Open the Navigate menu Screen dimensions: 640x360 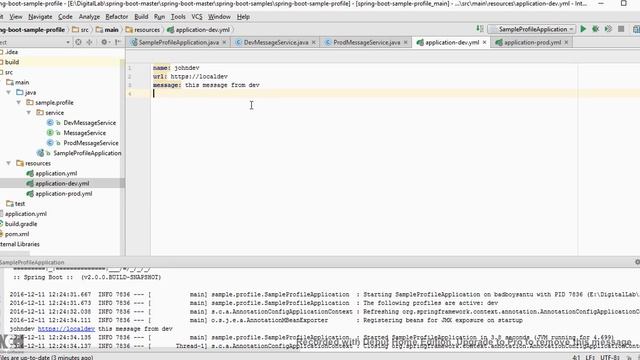[40, 17]
